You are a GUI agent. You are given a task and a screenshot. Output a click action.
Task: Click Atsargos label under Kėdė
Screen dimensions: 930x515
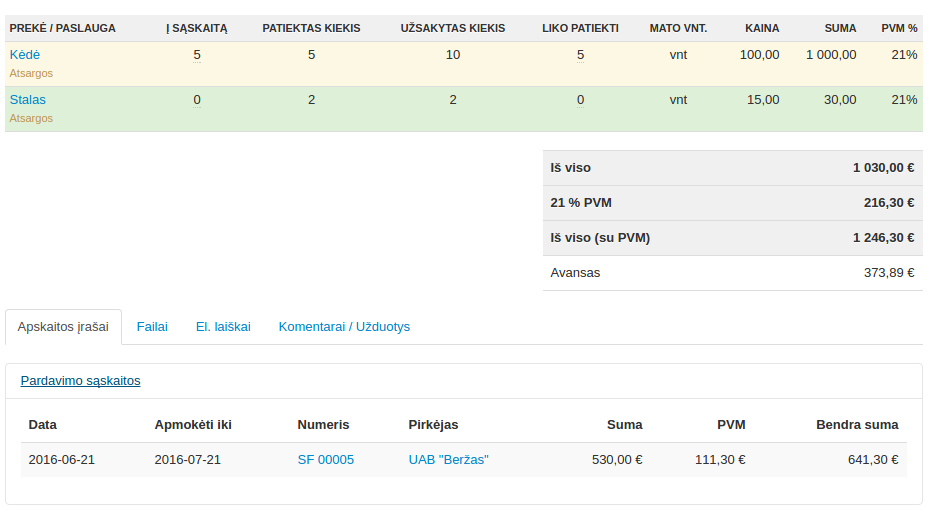[31, 73]
